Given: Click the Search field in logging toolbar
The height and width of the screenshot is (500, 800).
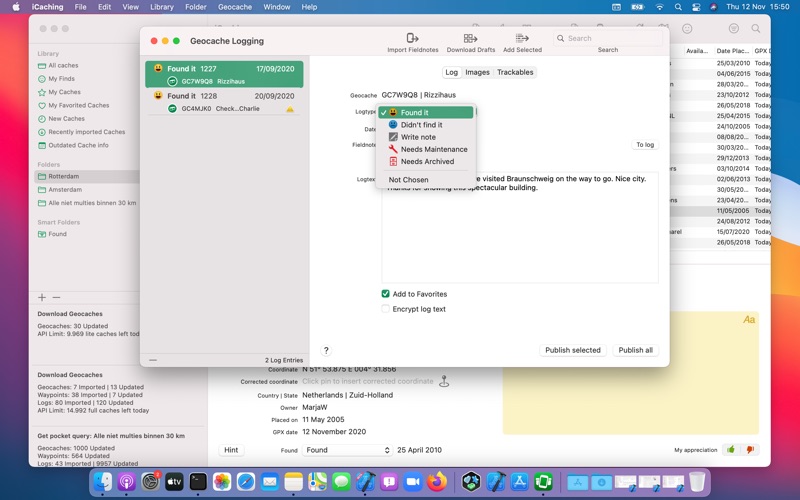Looking at the screenshot, I should tap(608, 38).
